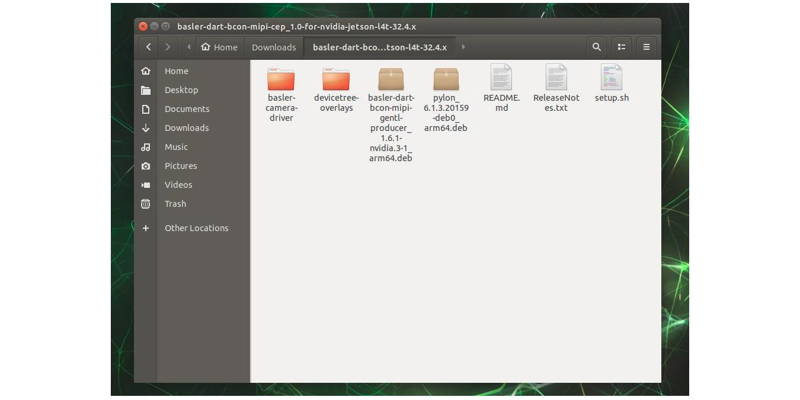This screenshot has width=800, height=400.
Task: Select the setup.sh script icon
Action: (x=611, y=77)
